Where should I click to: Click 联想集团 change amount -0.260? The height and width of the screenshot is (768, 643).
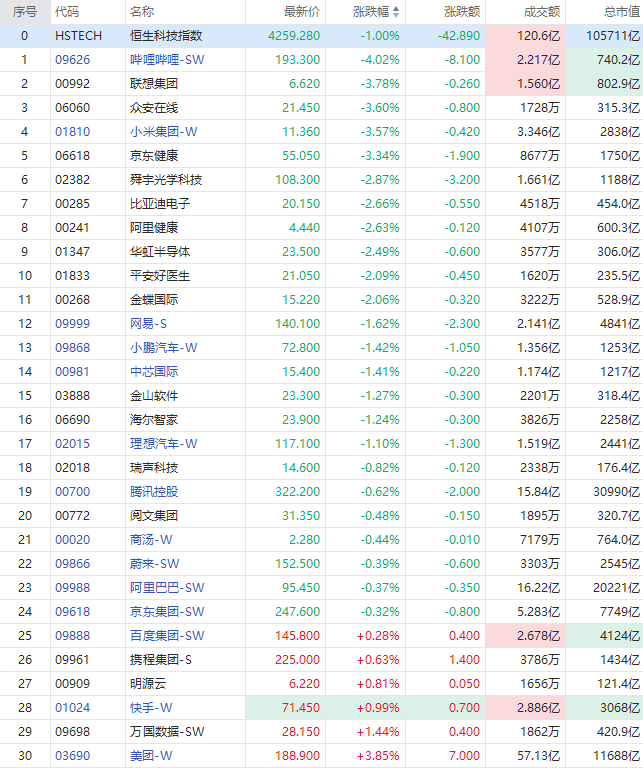point(462,84)
